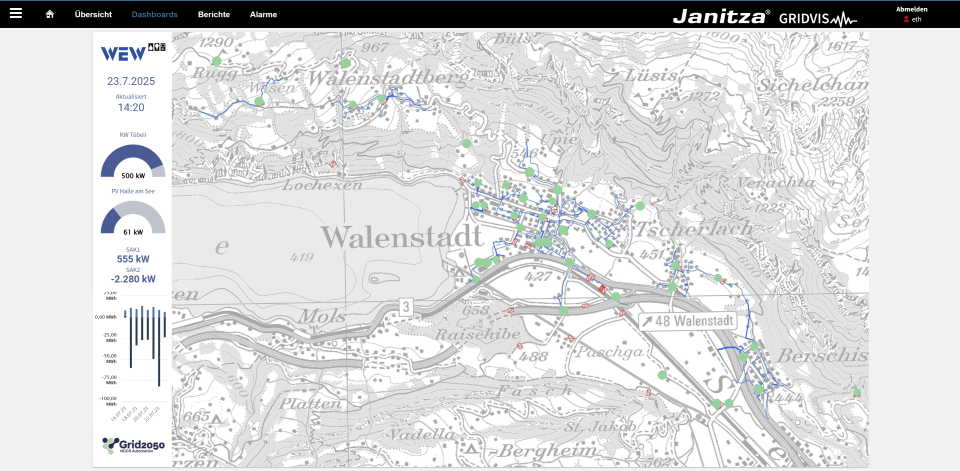Click the GridVis waveform logo

tap(817, 17)
